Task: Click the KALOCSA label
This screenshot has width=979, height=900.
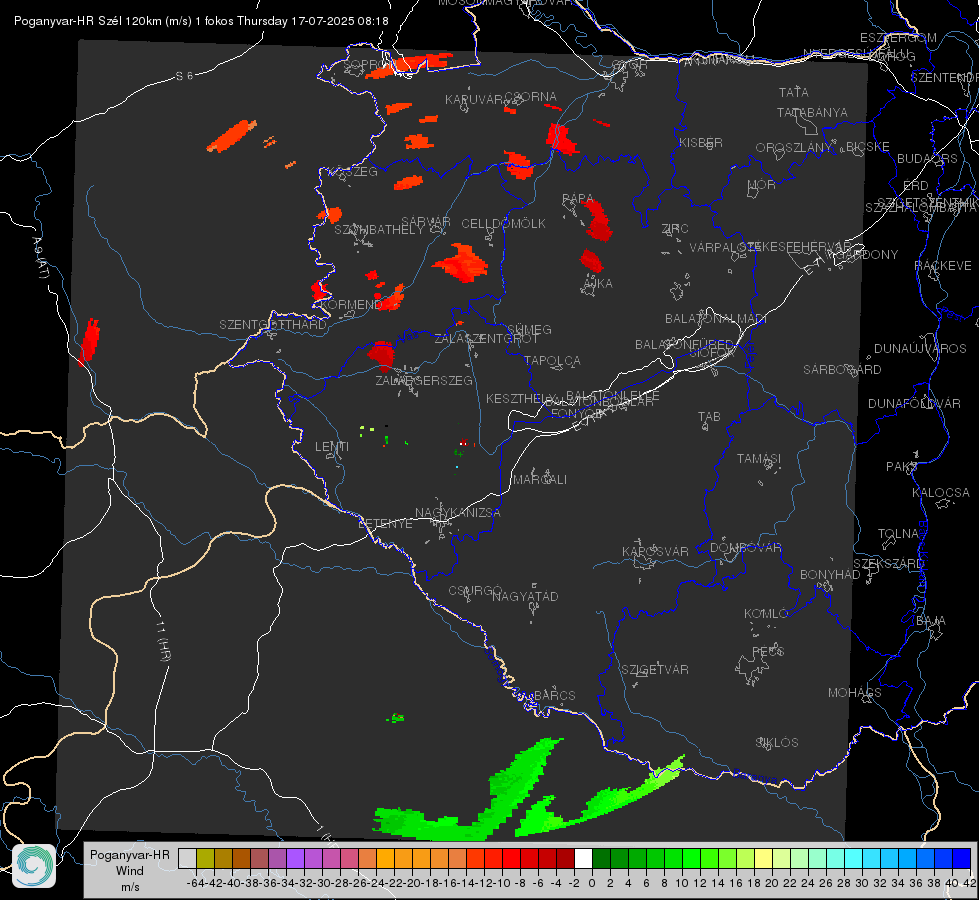Action: point(940,492)
